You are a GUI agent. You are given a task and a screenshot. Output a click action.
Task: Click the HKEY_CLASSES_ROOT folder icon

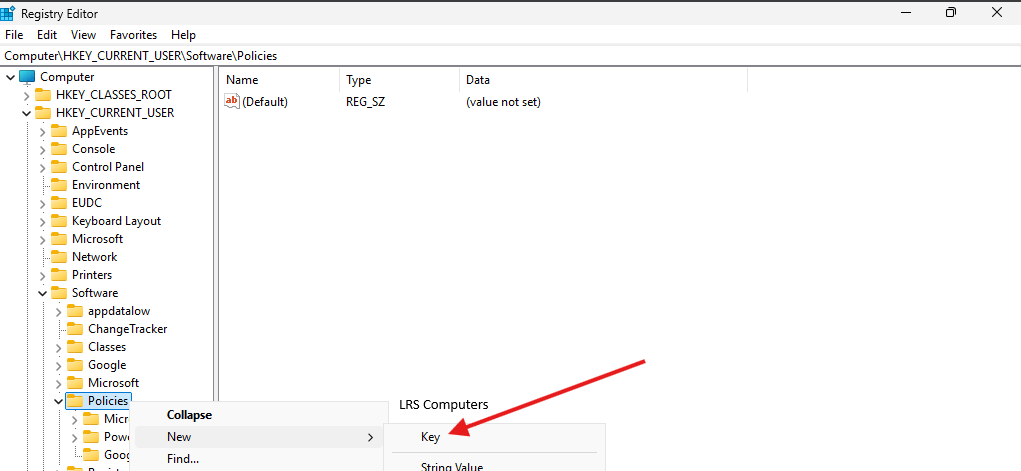pos(43,95)
